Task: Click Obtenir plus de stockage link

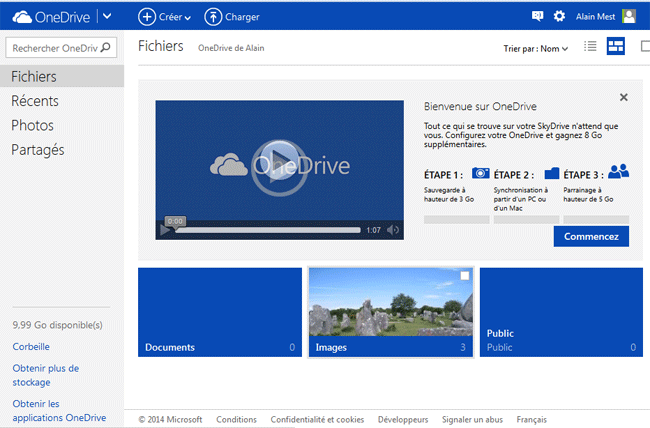Action: point(46,375)
